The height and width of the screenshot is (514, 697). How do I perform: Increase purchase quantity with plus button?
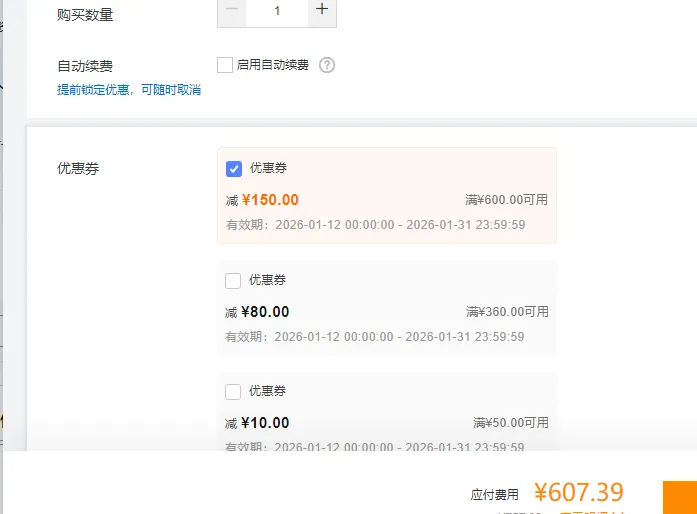[322, 12]
